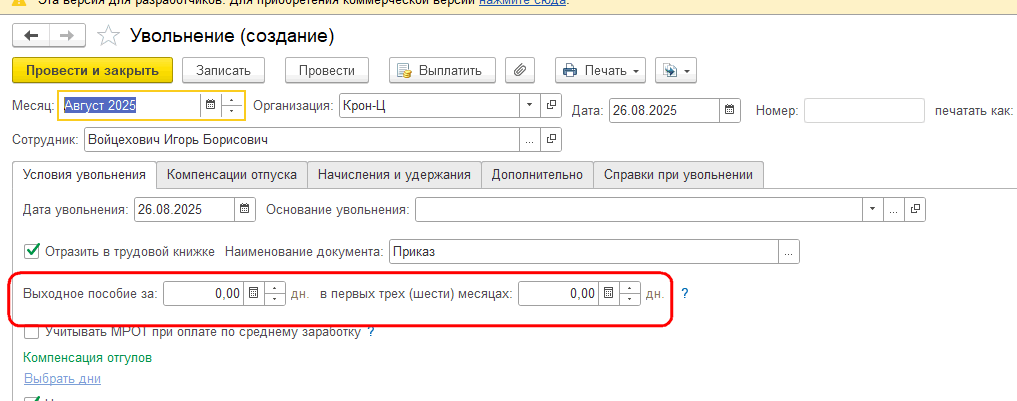This screenshot has height=401, width=1017.
Task: Click the printer icon on the Печать button
Action: click(570, 71)
